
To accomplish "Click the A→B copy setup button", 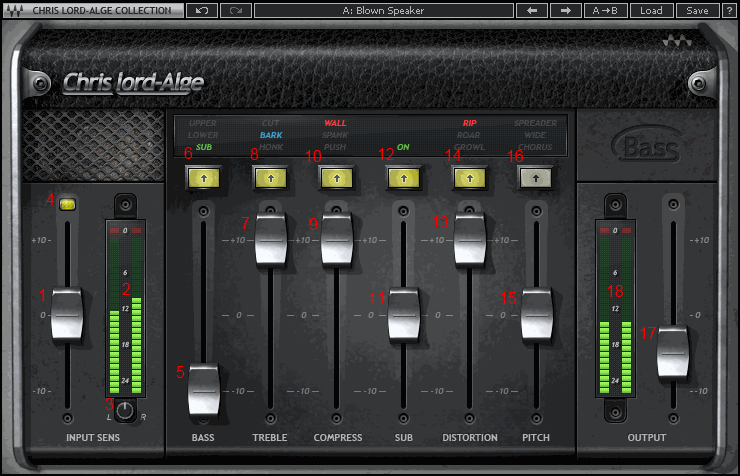I will [x=606, y=10].
